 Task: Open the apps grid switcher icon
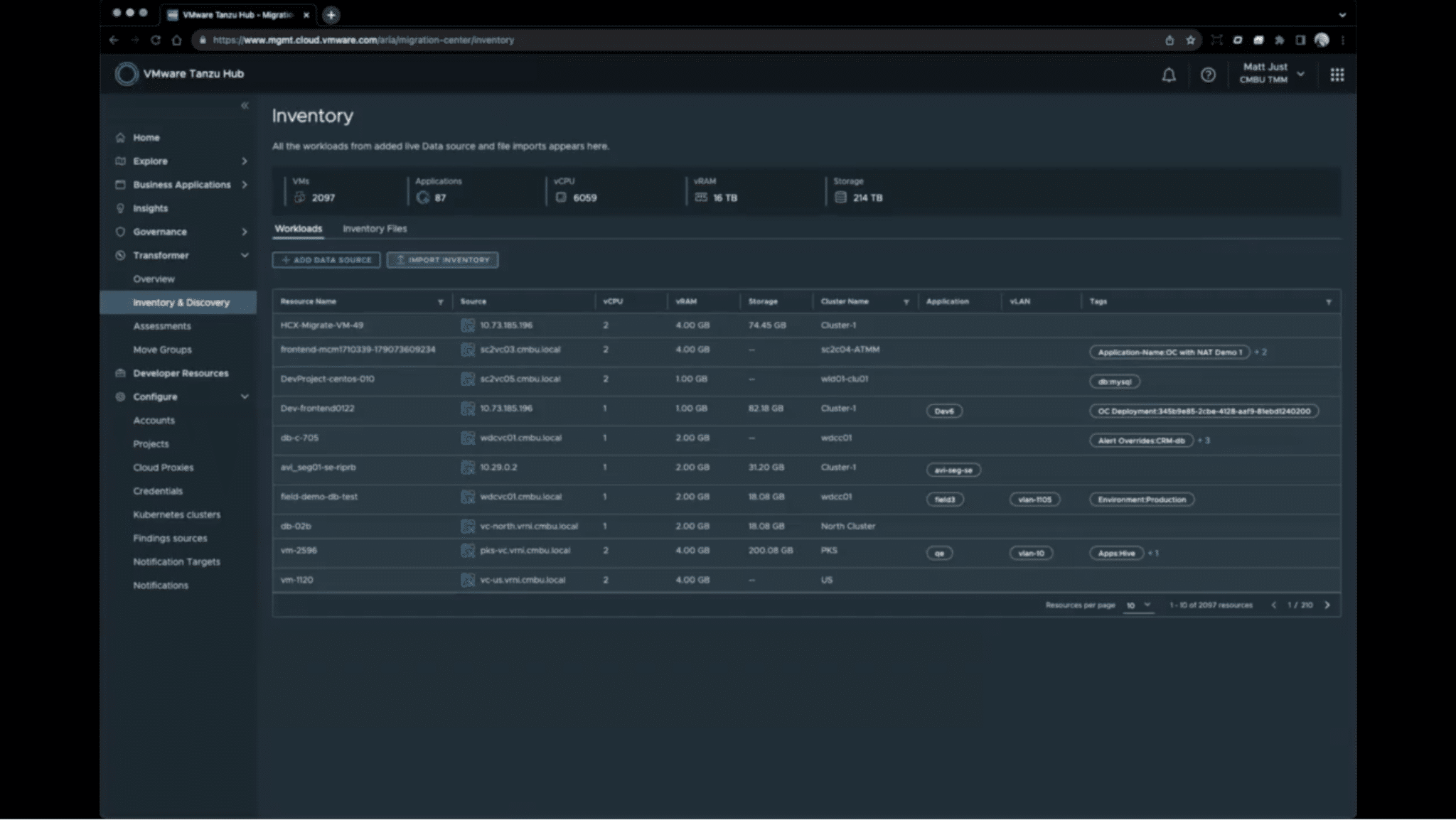[x=1337, y=75]
